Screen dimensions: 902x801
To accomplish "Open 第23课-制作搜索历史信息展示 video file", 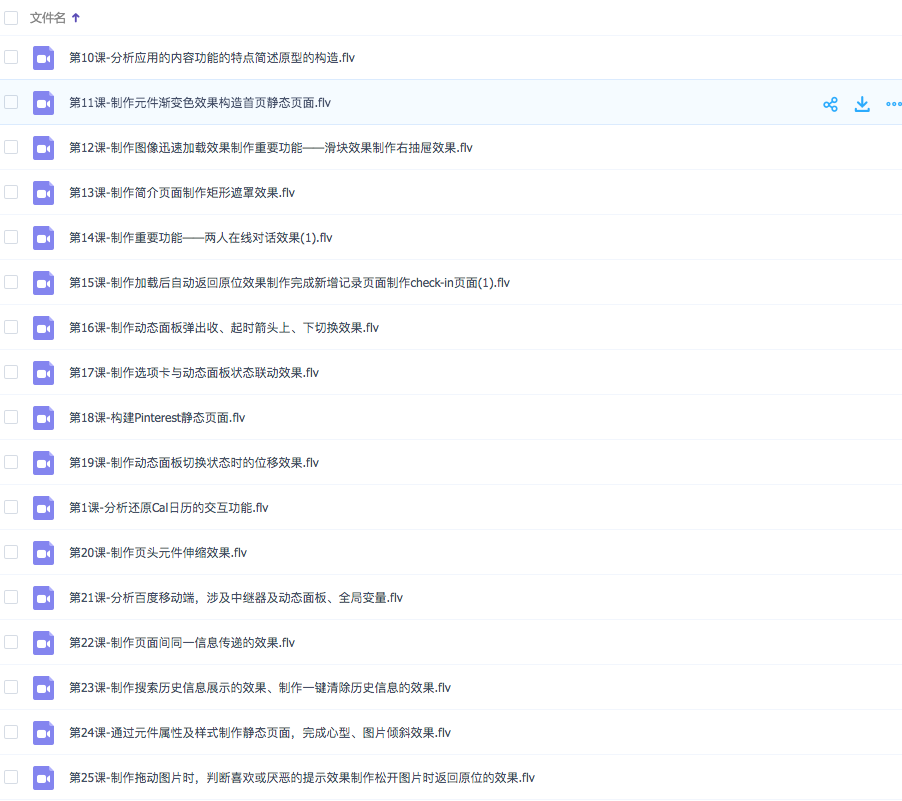I will [x=259, y=688].
